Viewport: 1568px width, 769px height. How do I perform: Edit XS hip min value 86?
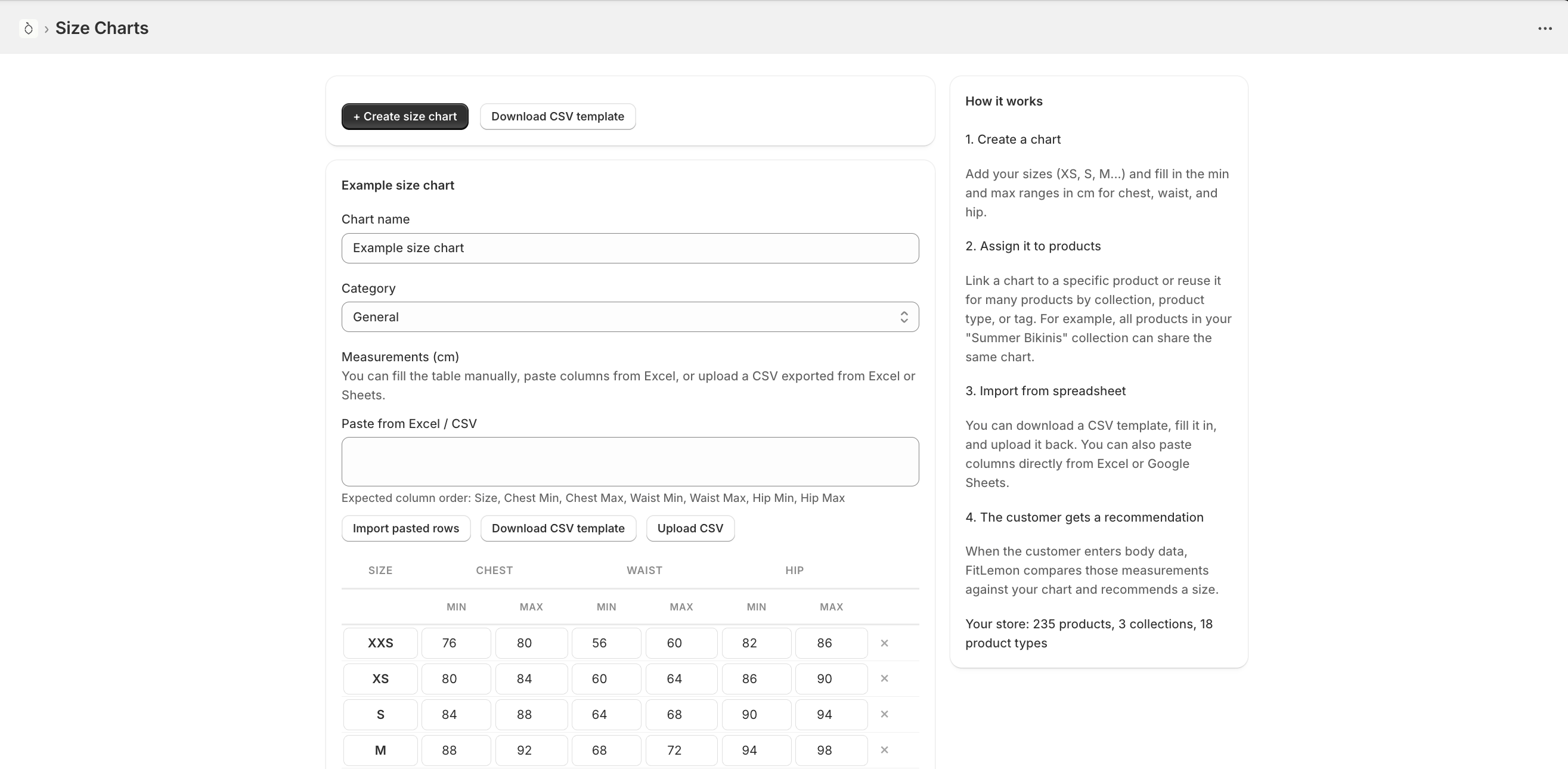pyautogui.click(x=757, y=679)
